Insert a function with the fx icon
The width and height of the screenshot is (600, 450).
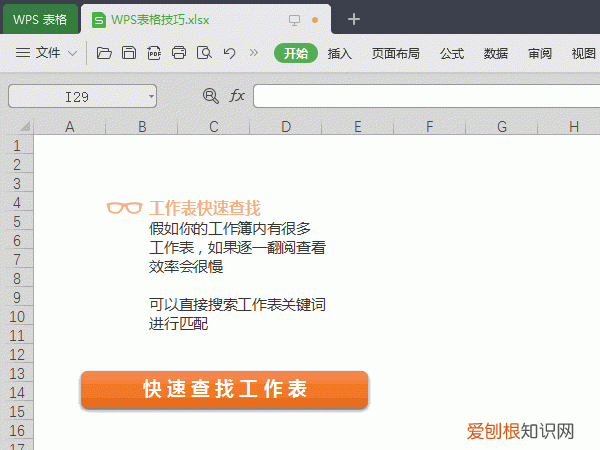237,96
